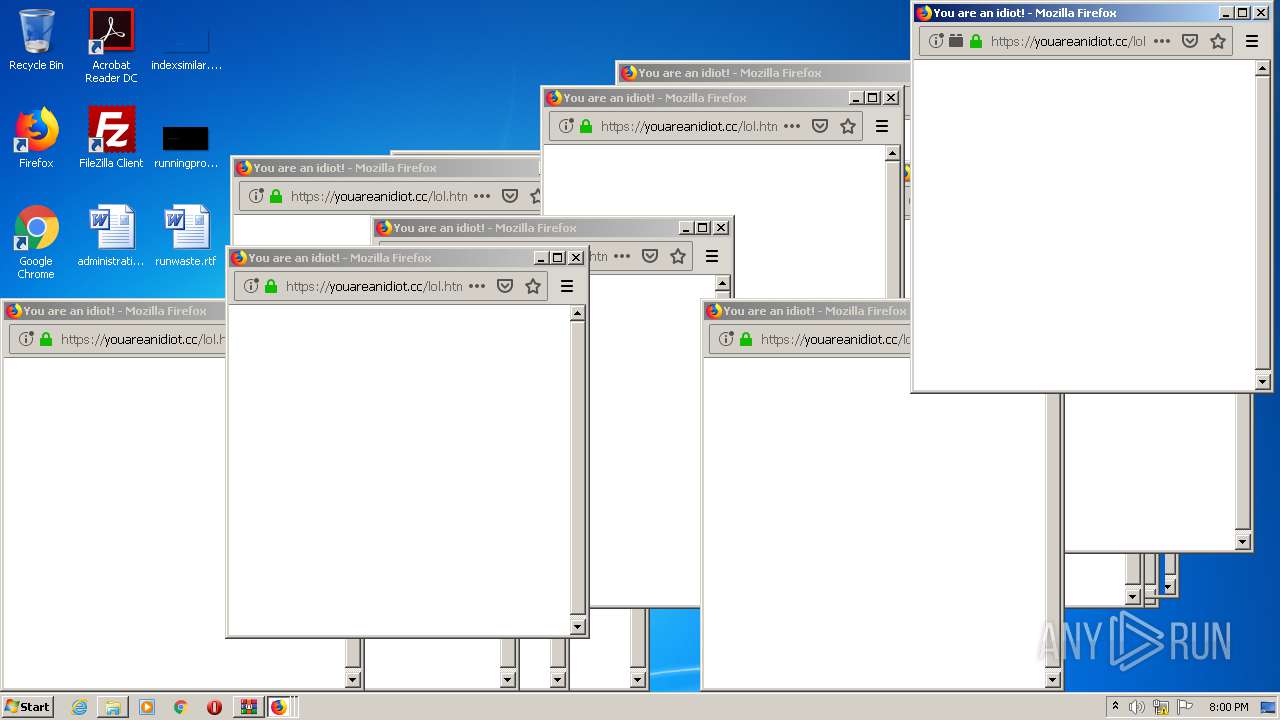Screen dimensions: 1280x720
Task: Open hamburger menu in active top-right Firefox window
Action: (x=1252, y=41)
